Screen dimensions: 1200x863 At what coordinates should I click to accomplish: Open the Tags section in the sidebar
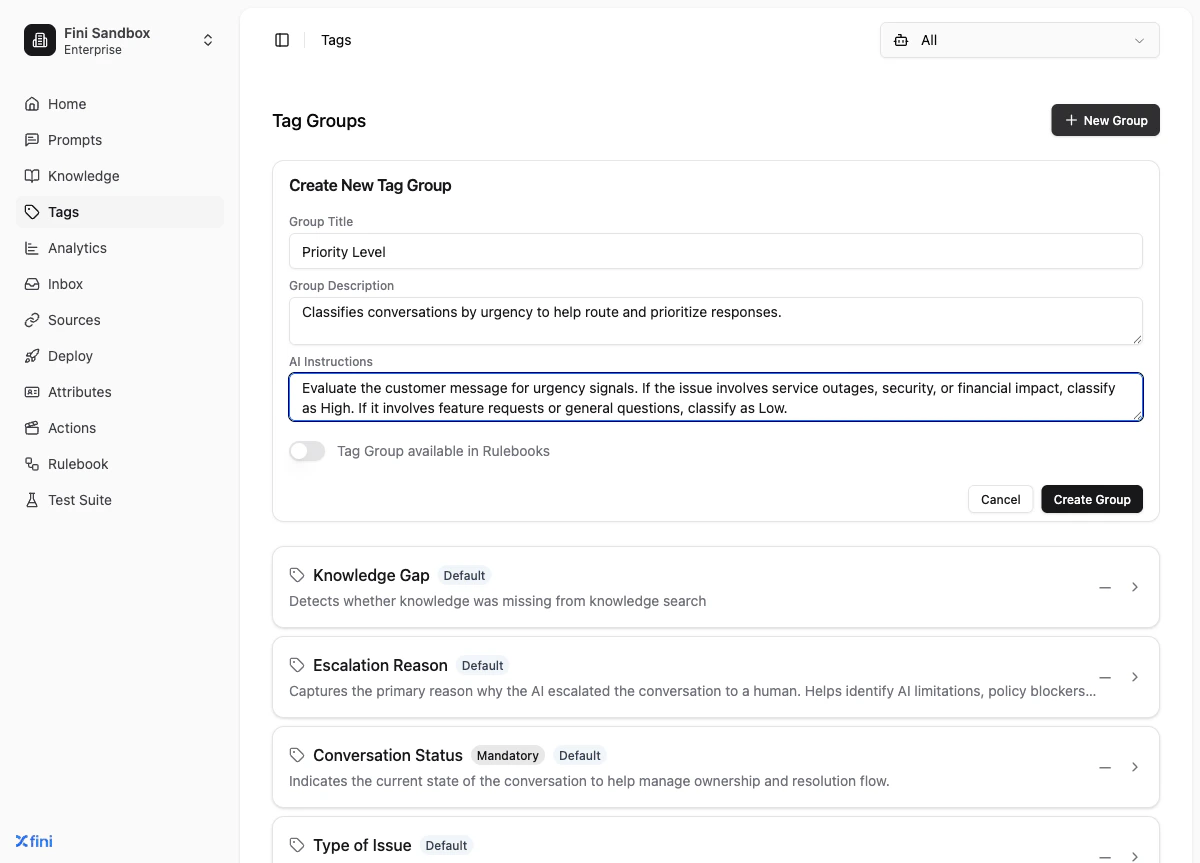tap(63, 211)
